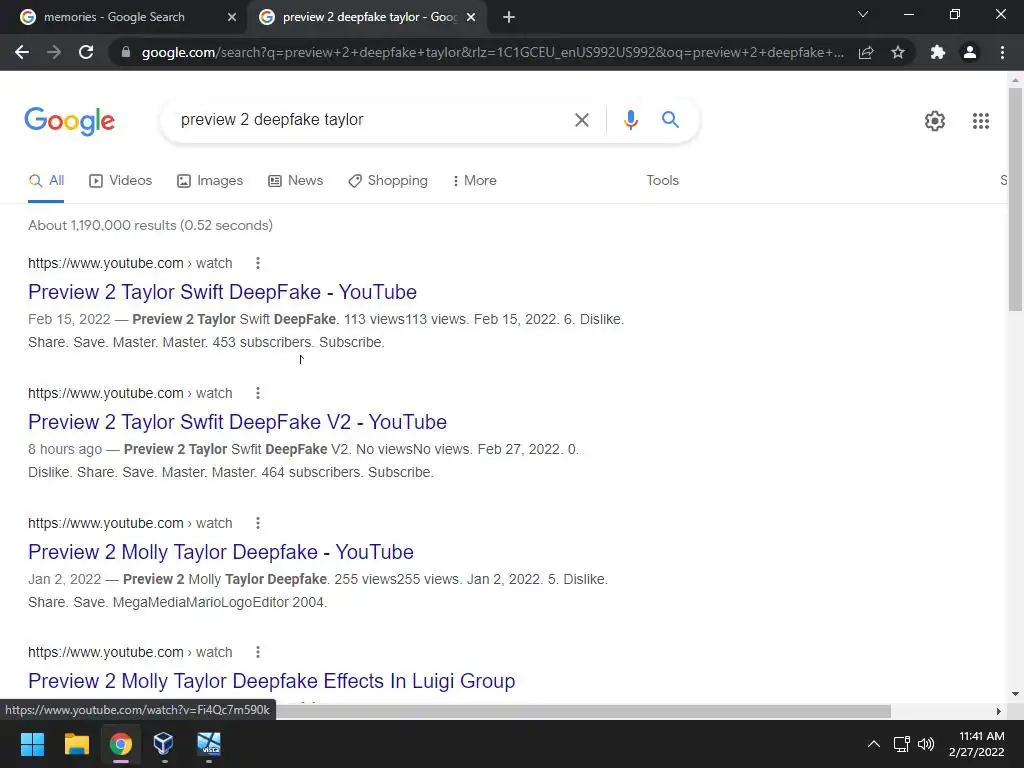This screenshot has width=1024, height=768.
Task: Open the search Tools options
Action: [662, 181]
